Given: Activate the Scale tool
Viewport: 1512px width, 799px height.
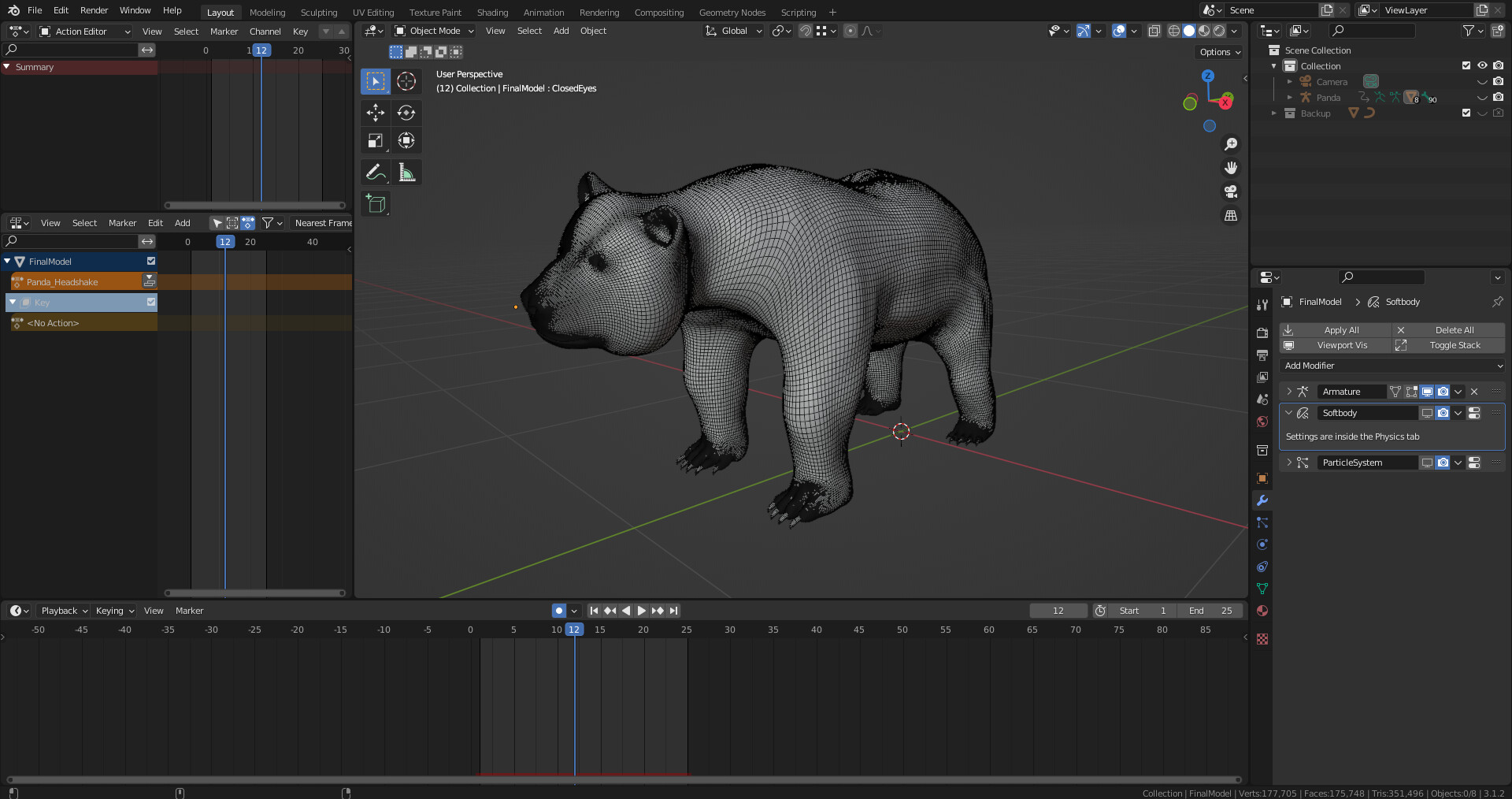Looking at the screenshot, I should point(376,141).
